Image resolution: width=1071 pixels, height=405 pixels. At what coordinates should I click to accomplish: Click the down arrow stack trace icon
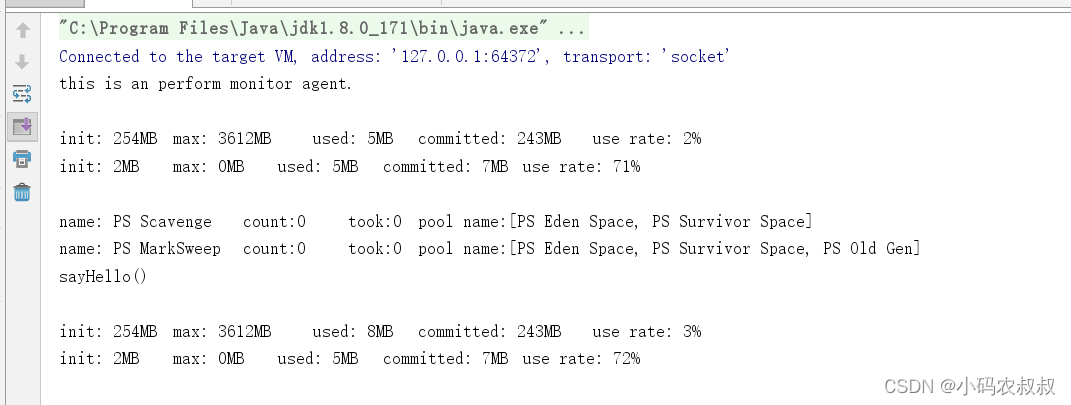(23, 62)
